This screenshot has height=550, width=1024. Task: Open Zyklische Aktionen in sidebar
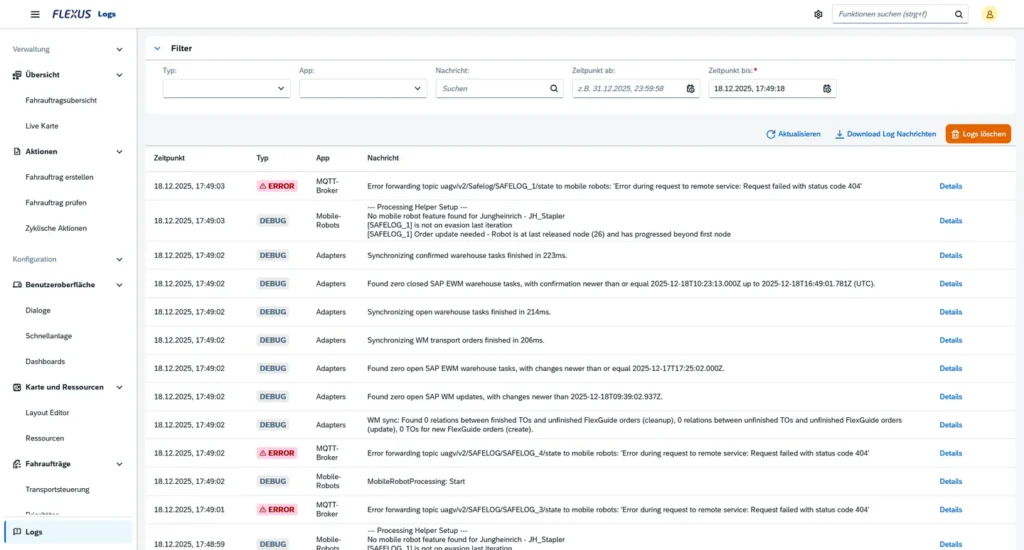56,228
